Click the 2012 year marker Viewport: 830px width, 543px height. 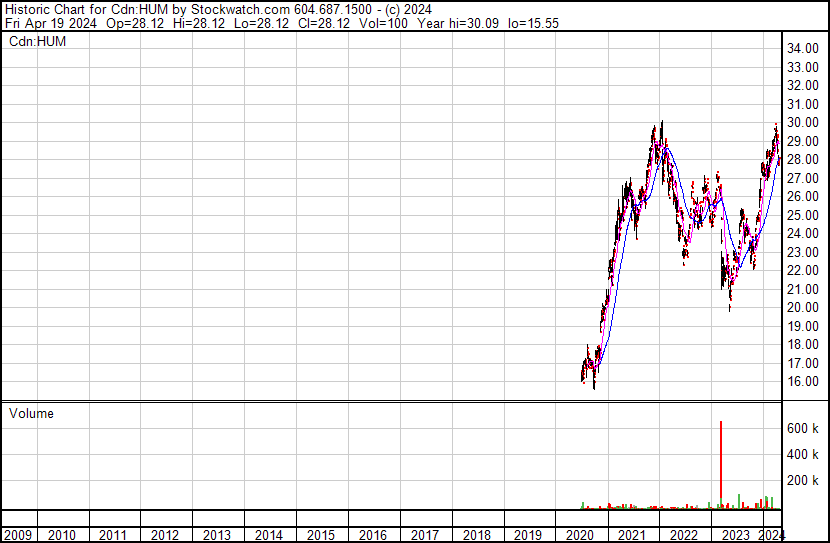[165, 535]
